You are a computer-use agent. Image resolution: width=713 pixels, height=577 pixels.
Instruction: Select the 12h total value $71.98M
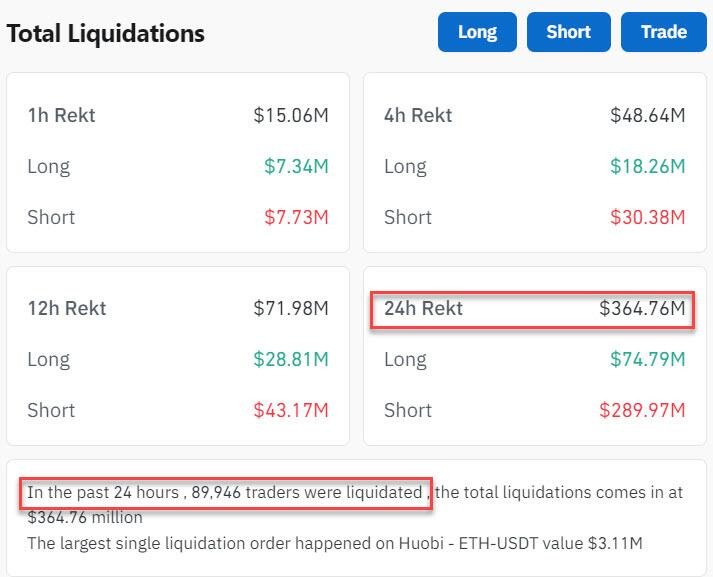tap(291, 309)
